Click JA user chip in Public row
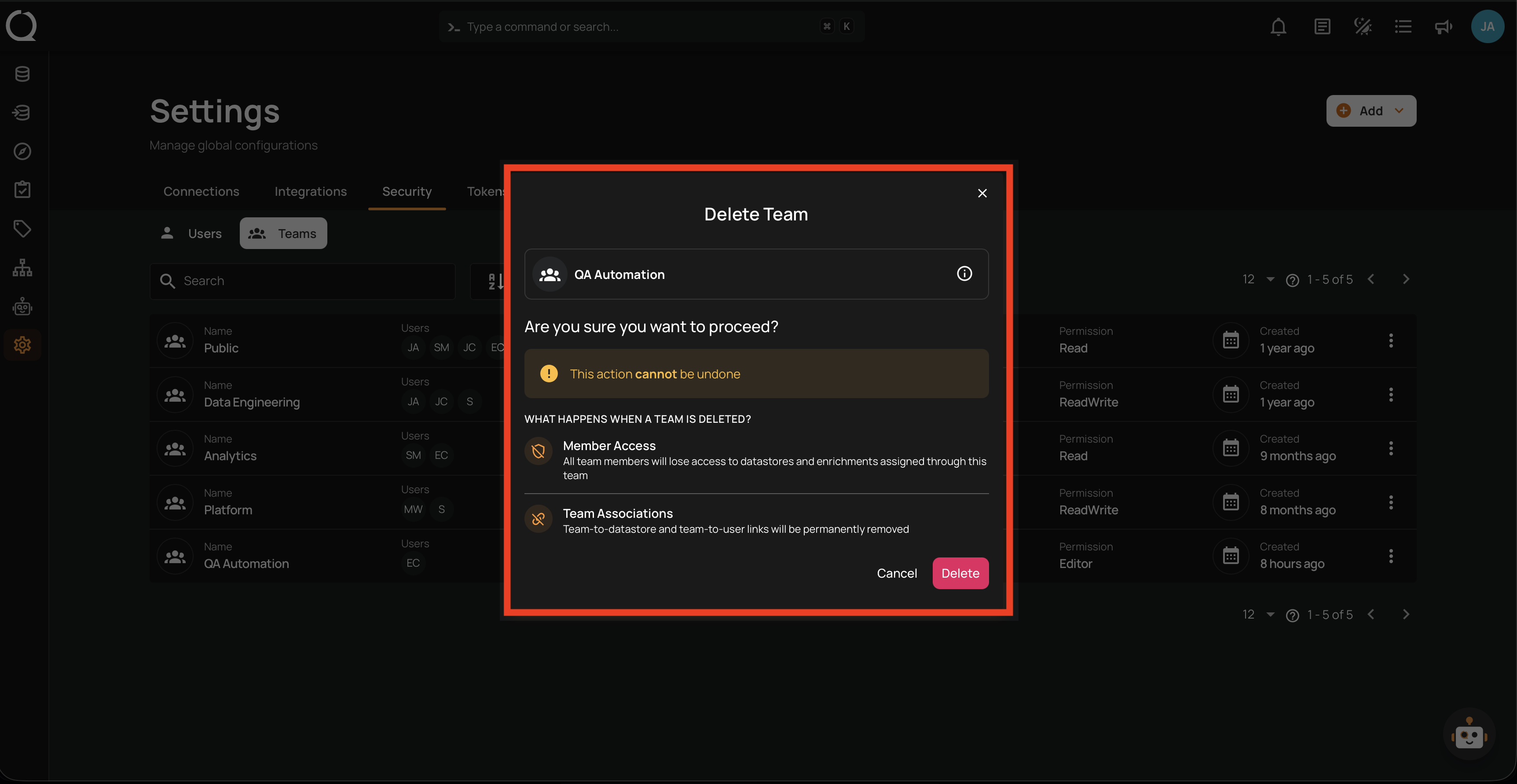Image resolution: width=1517 pixels, height=784 pixels. 413,348
